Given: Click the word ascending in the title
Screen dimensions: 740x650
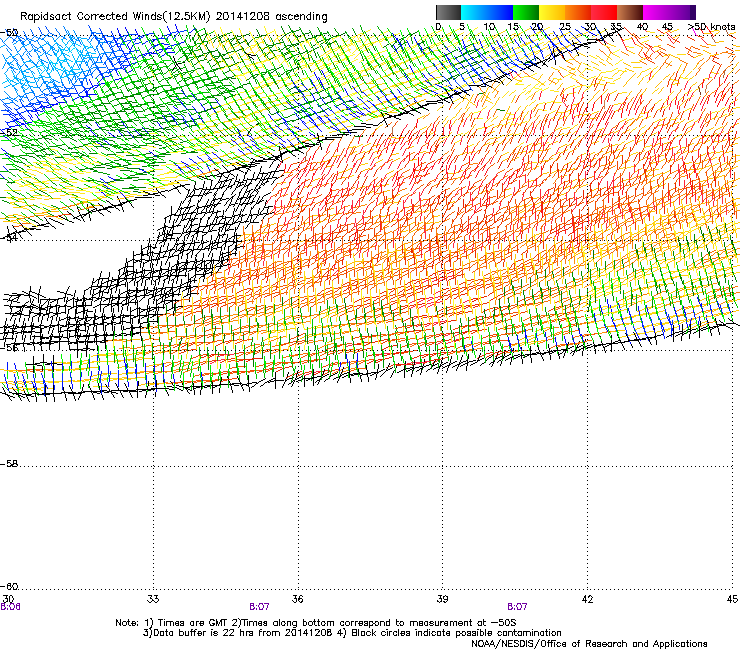Looking at the screenshot, I should 302,17.
